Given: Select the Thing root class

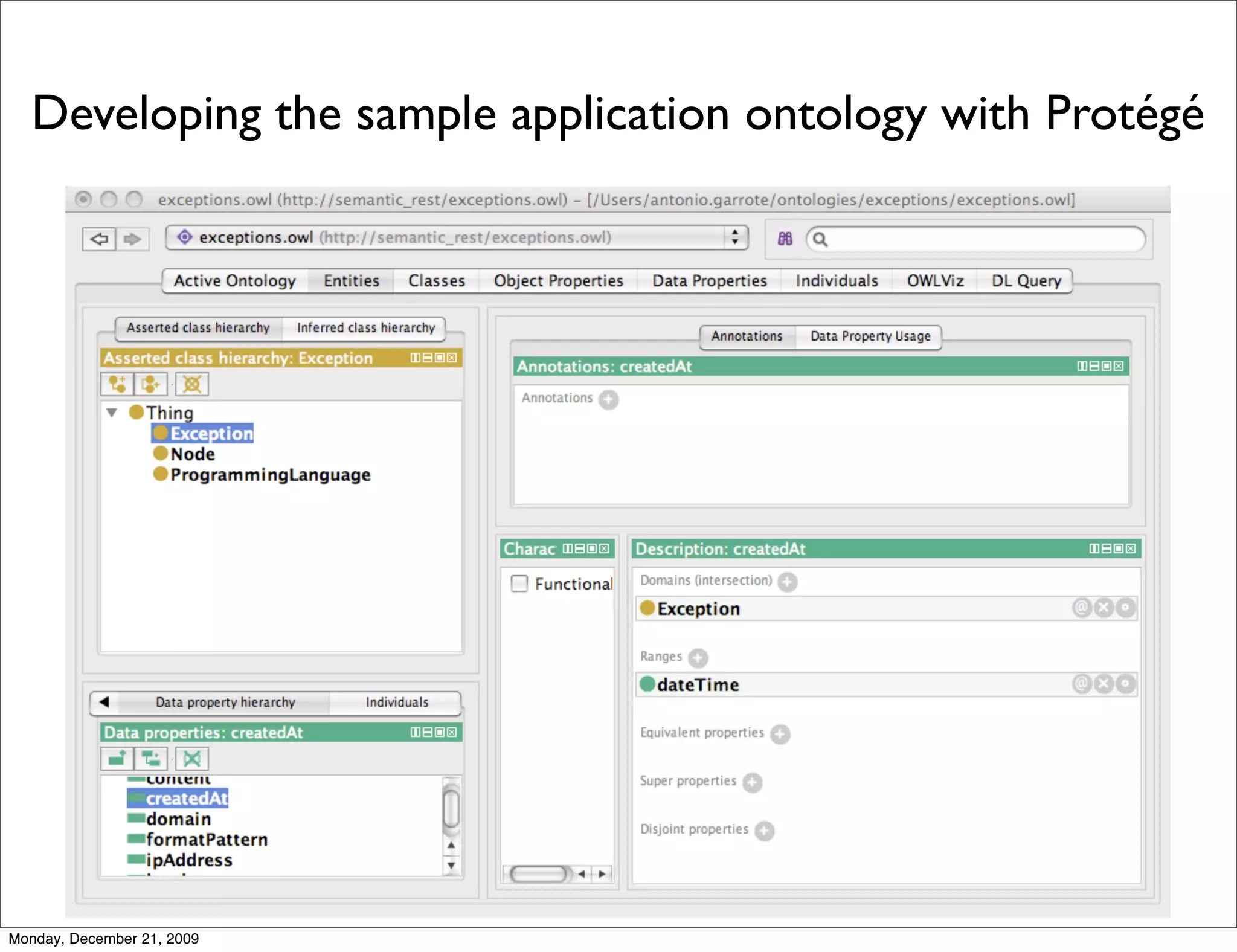Looking at the screenshot, I should point(161,413).
